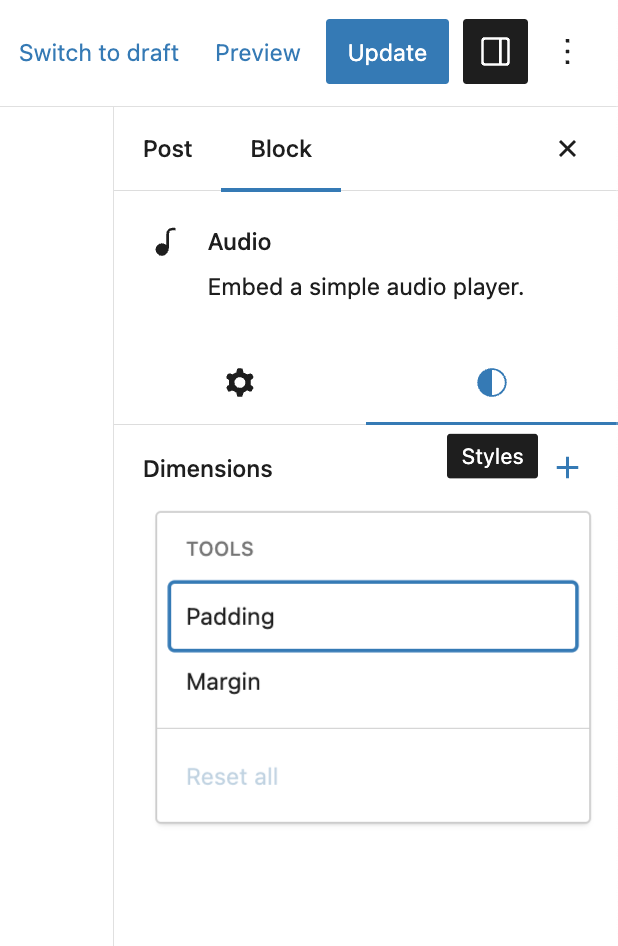618x946 pixels.
Task: Open the three-dot options menu
Action: tap(567, 51)
